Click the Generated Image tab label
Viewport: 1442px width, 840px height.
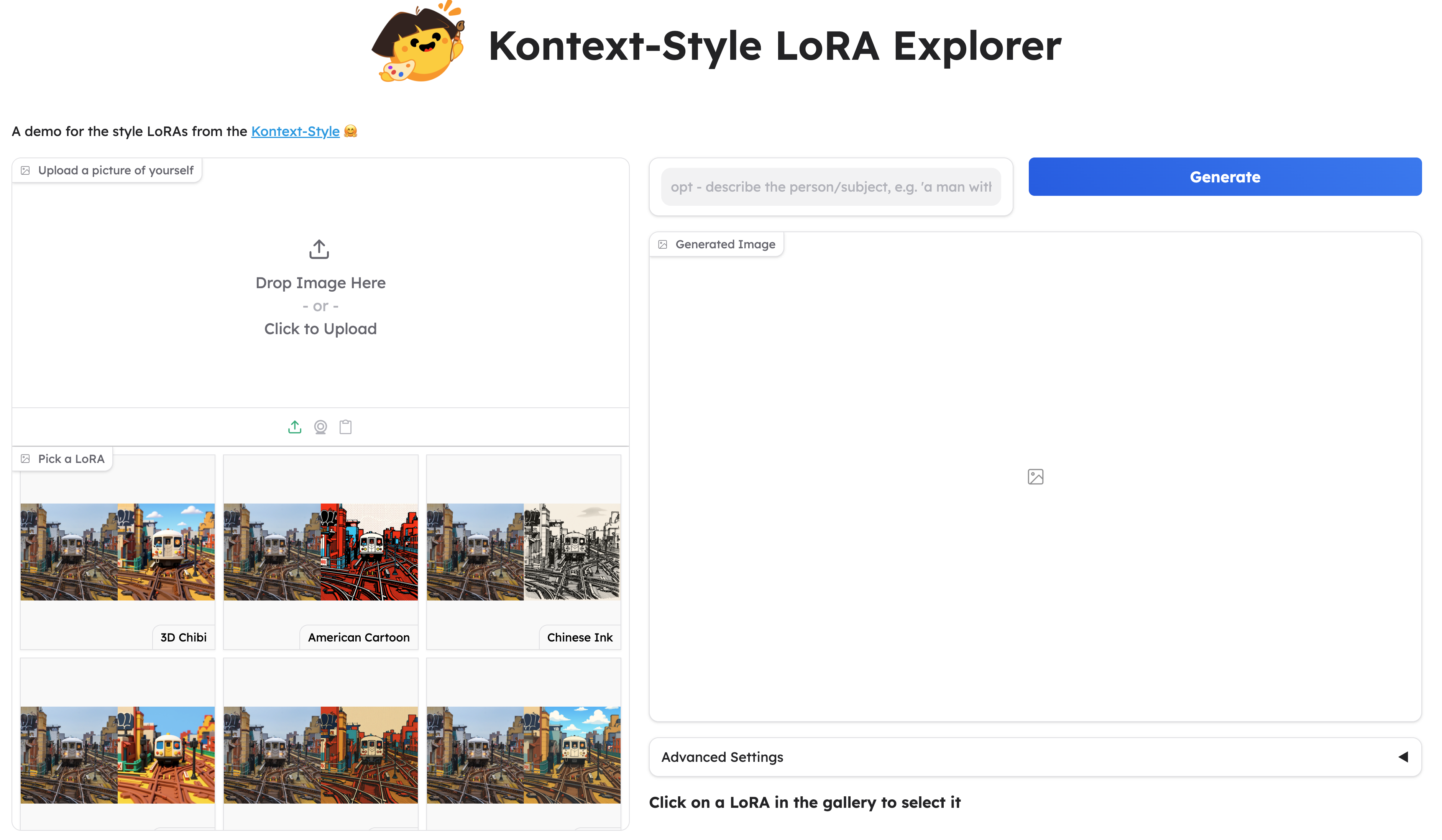click(725, 244)
